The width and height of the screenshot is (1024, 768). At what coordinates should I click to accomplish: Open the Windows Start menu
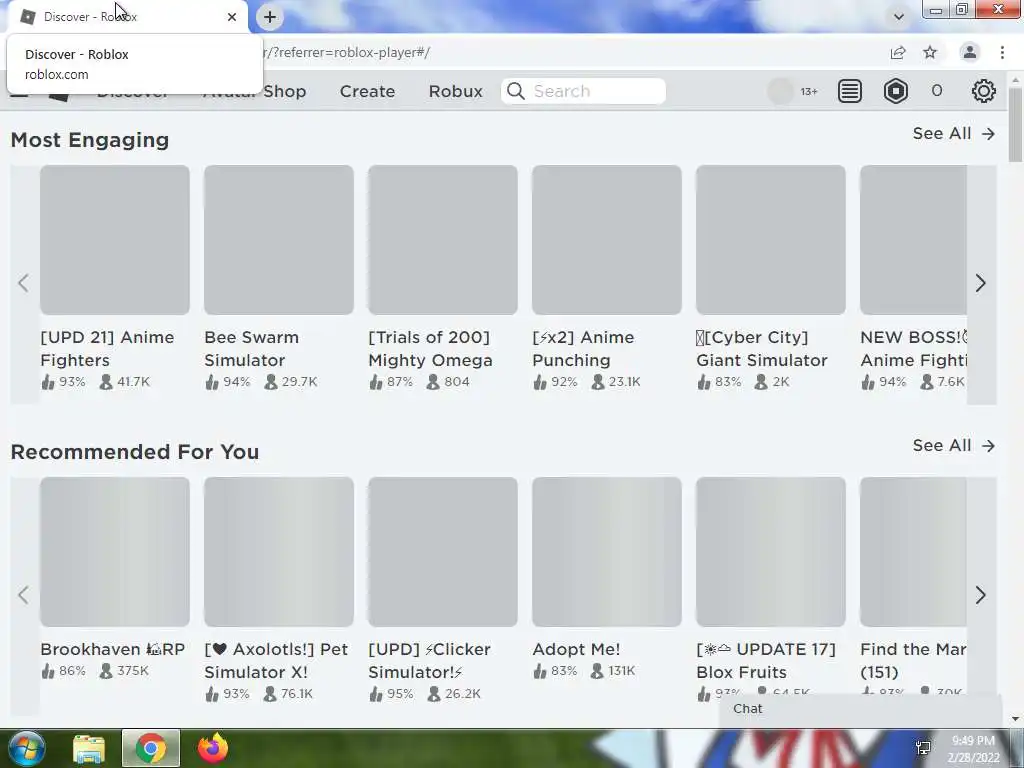click(26, 748)
